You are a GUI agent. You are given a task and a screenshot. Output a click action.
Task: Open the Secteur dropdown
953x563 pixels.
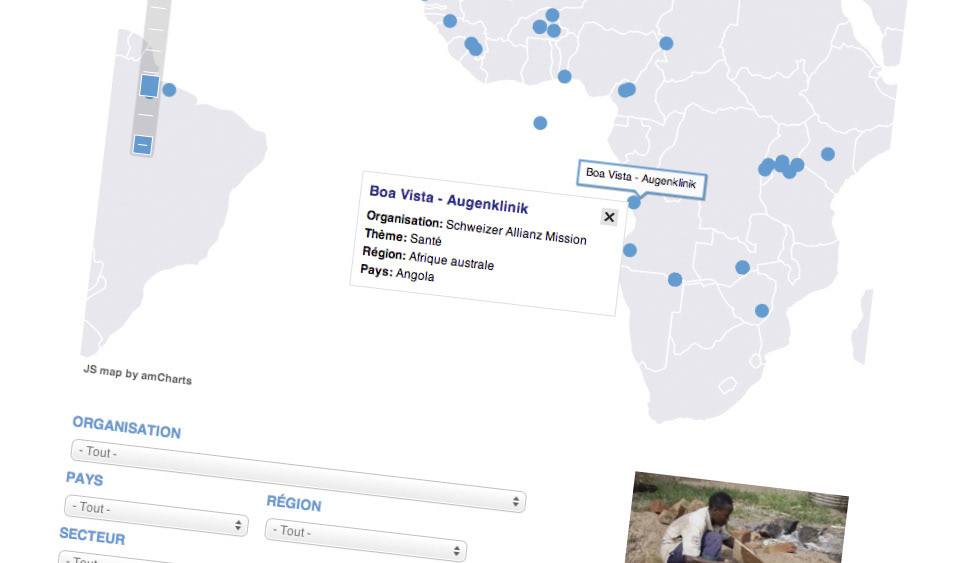point(115,558)
